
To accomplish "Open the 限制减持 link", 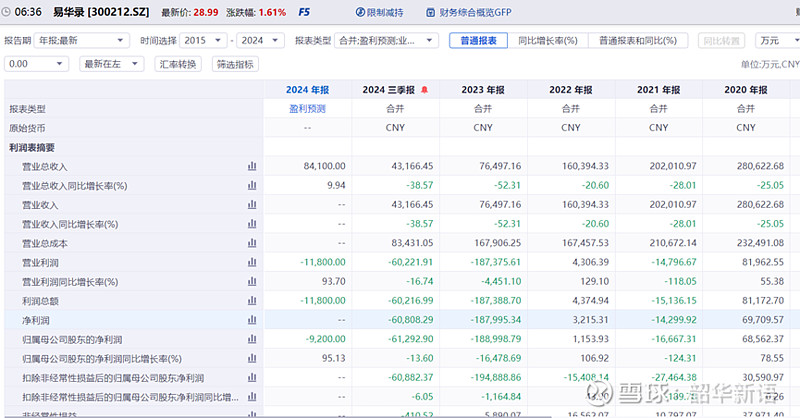I will click(x=385, y=12).
